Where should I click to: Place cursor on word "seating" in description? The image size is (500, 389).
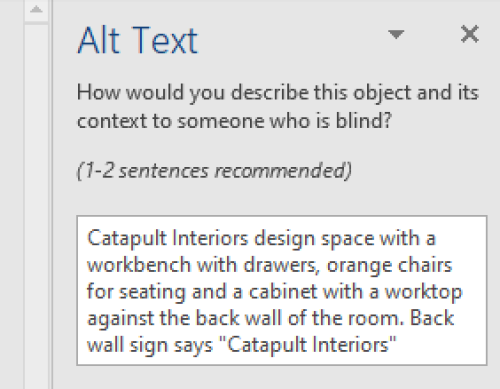tap(152, 292)
